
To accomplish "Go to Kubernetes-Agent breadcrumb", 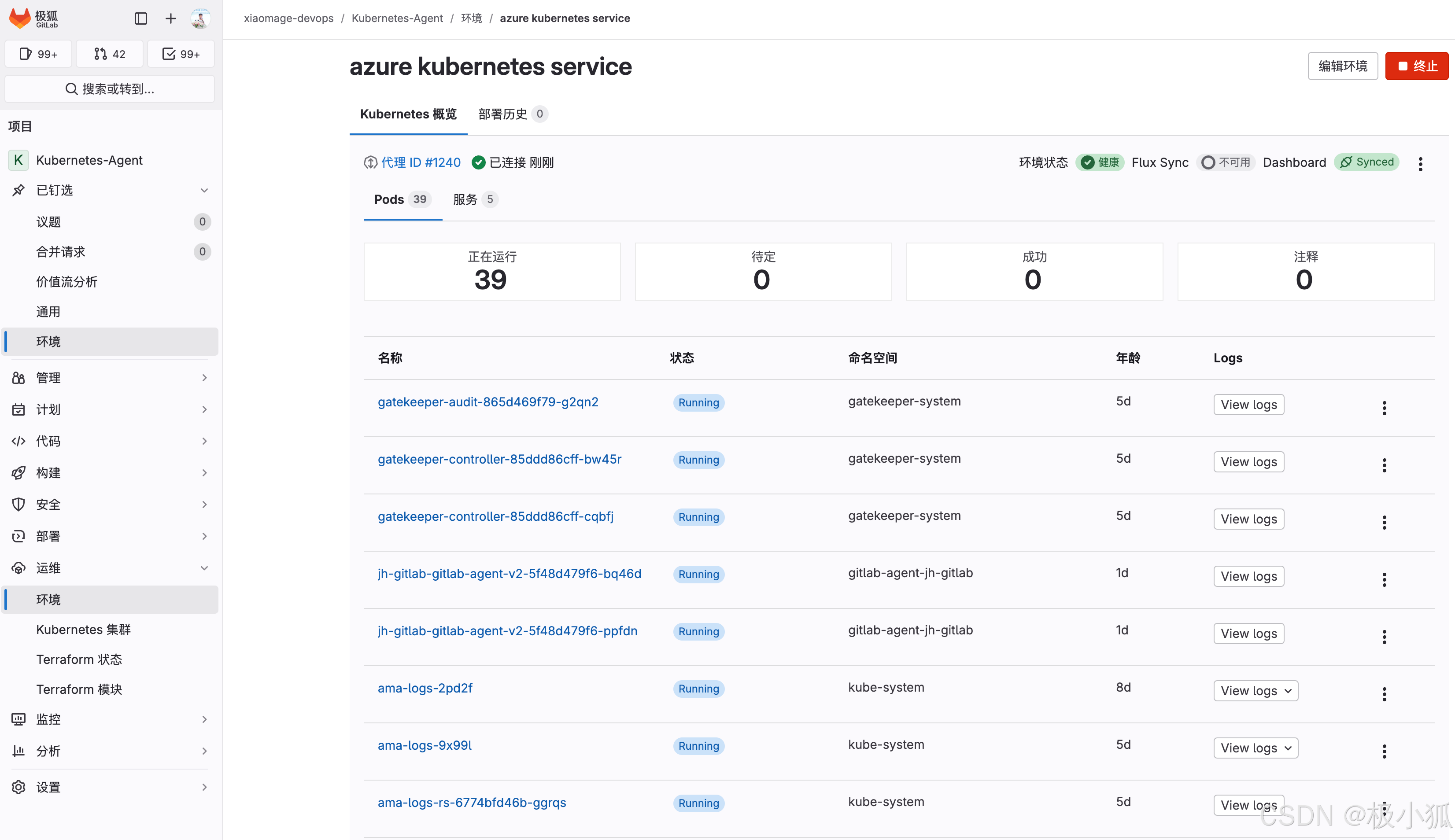I will (397, 18).
